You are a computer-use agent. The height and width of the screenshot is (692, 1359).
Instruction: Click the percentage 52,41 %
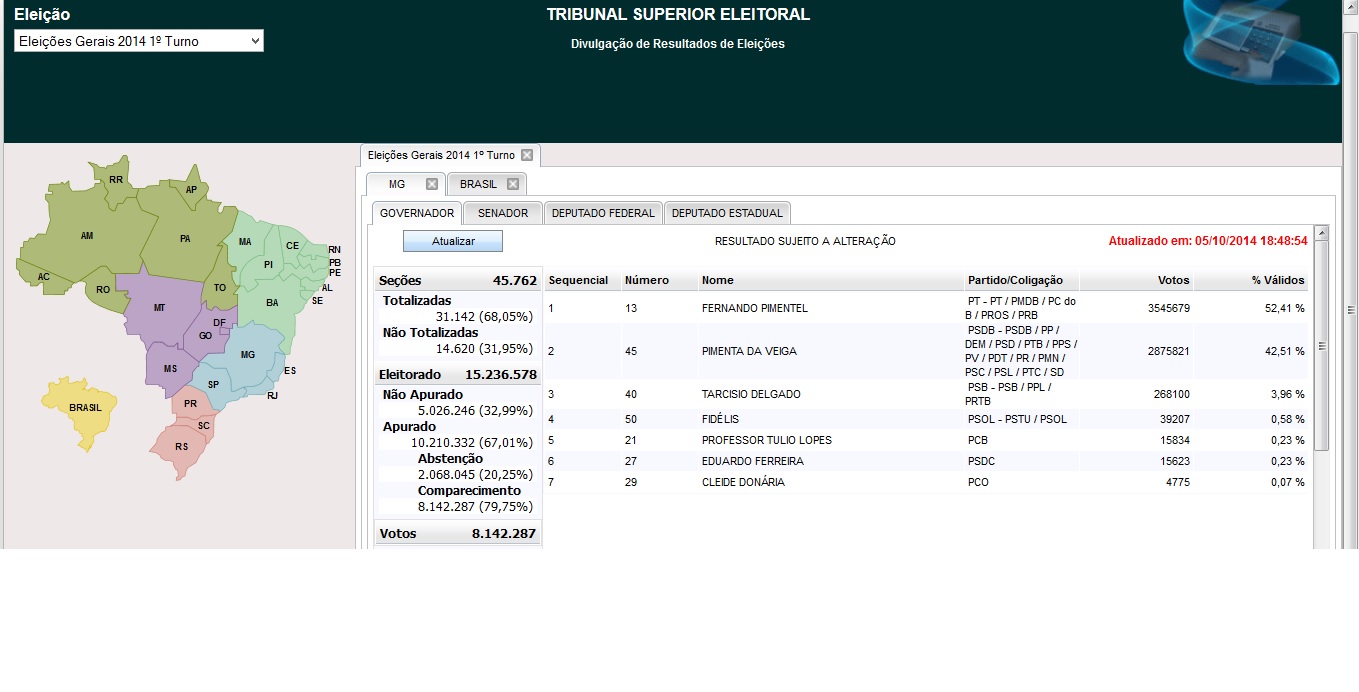(1284, 308)
